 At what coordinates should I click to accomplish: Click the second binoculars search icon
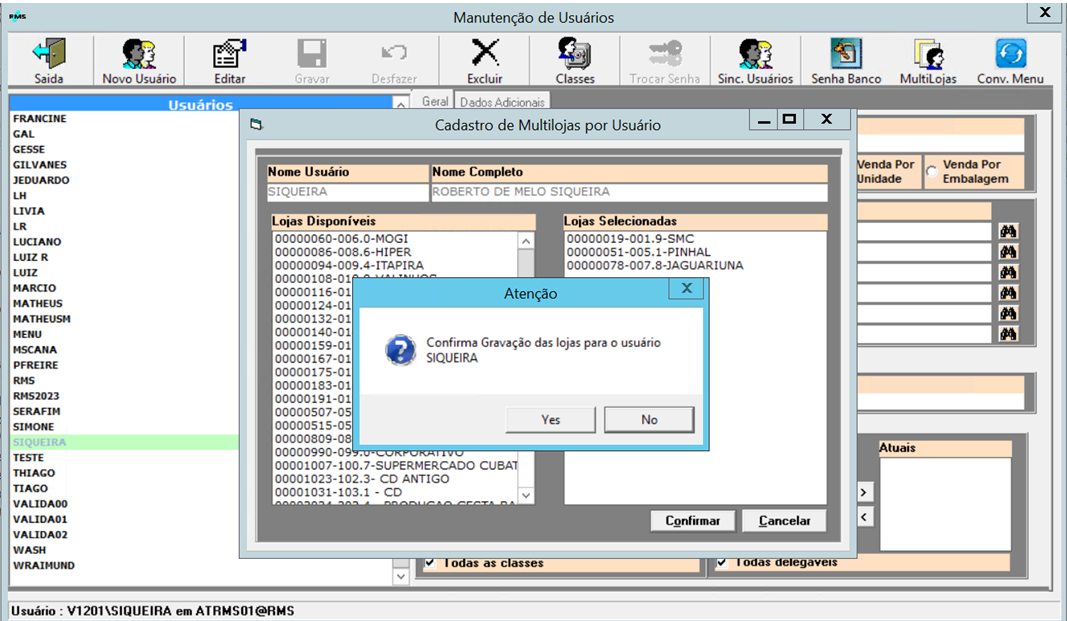[x=1008, y=252]
